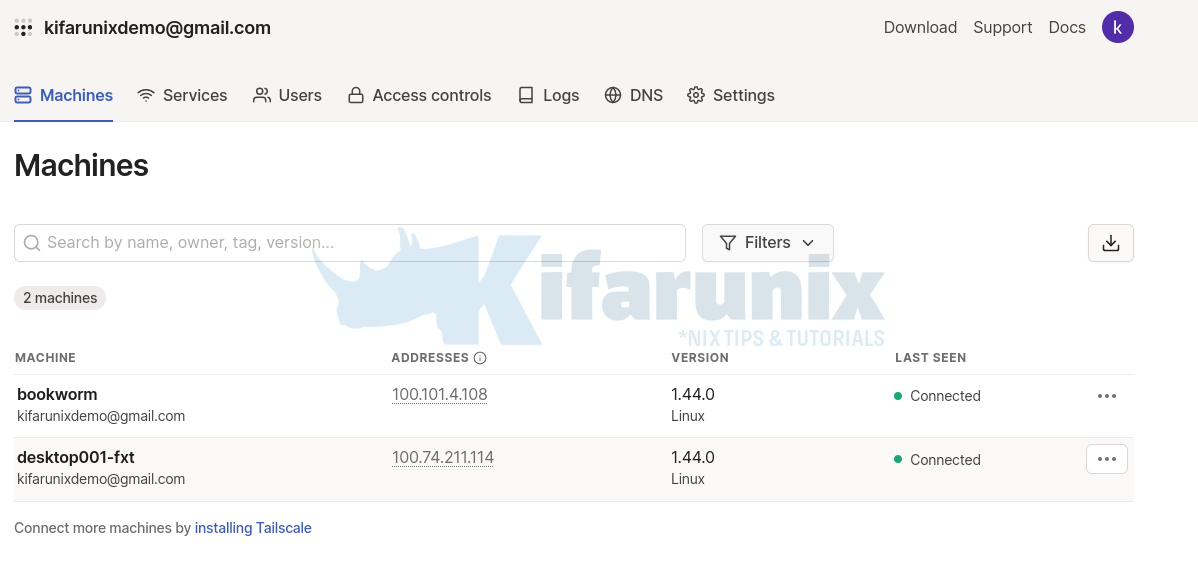Click Connected status text for bookworm
This screenshot has width=1198, height=573.
pyautogui.click(x=945, y=396)
